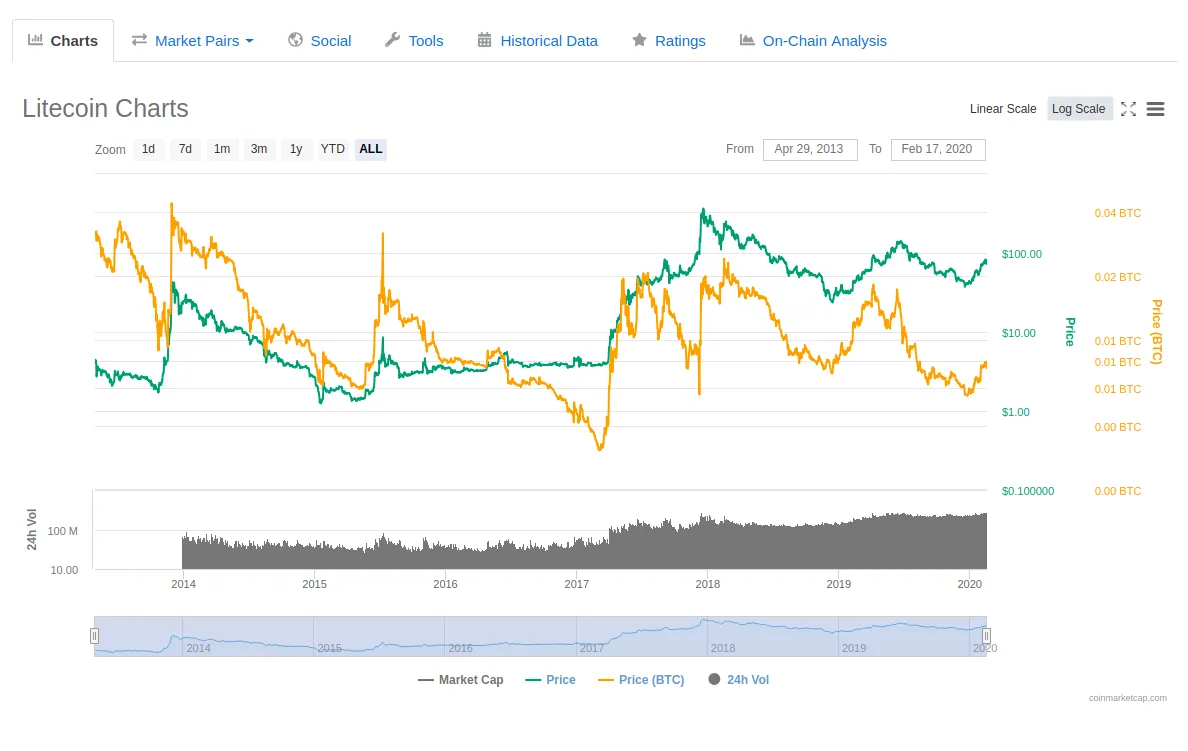Image resolution: width=1188 pixels, height=751 pixels.
Task: Click the star icon next to Ratings
Action: pyautogui.click(x=639, y=39)
